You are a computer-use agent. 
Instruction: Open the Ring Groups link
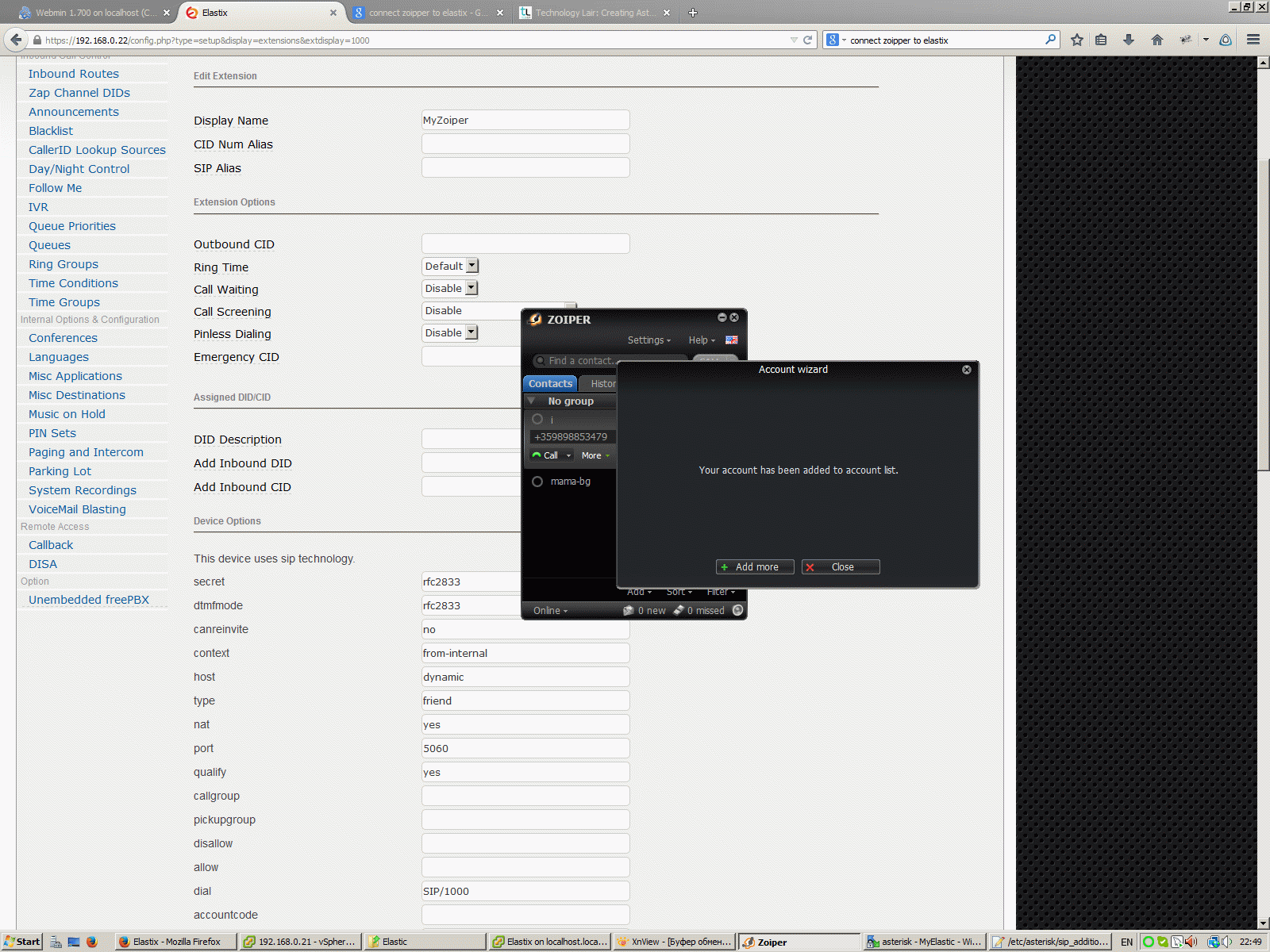[x=63, y=264]
